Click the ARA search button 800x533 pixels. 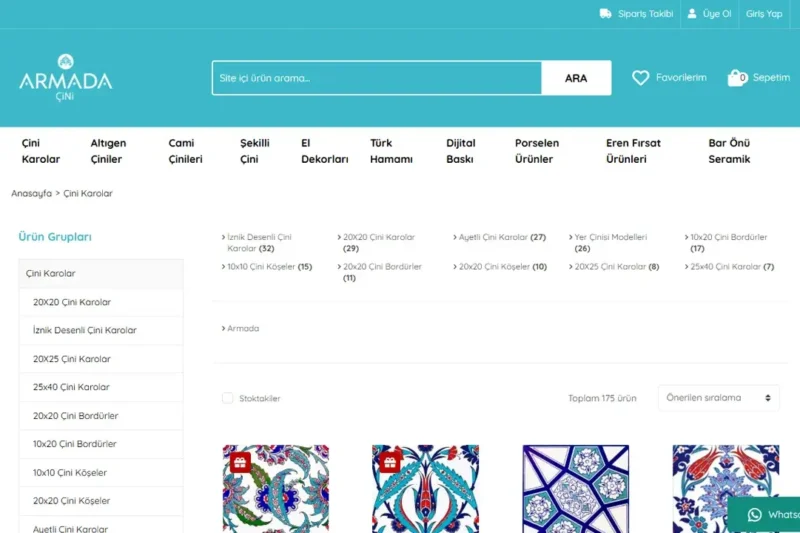[x=576, y=78]
